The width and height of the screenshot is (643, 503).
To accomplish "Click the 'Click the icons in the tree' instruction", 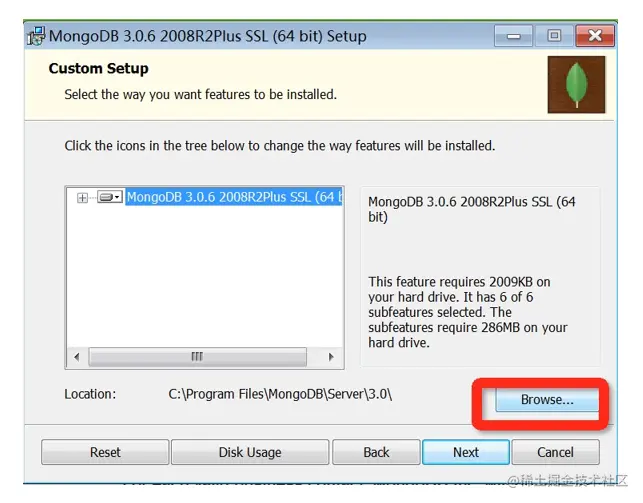I will pos(280,146).
